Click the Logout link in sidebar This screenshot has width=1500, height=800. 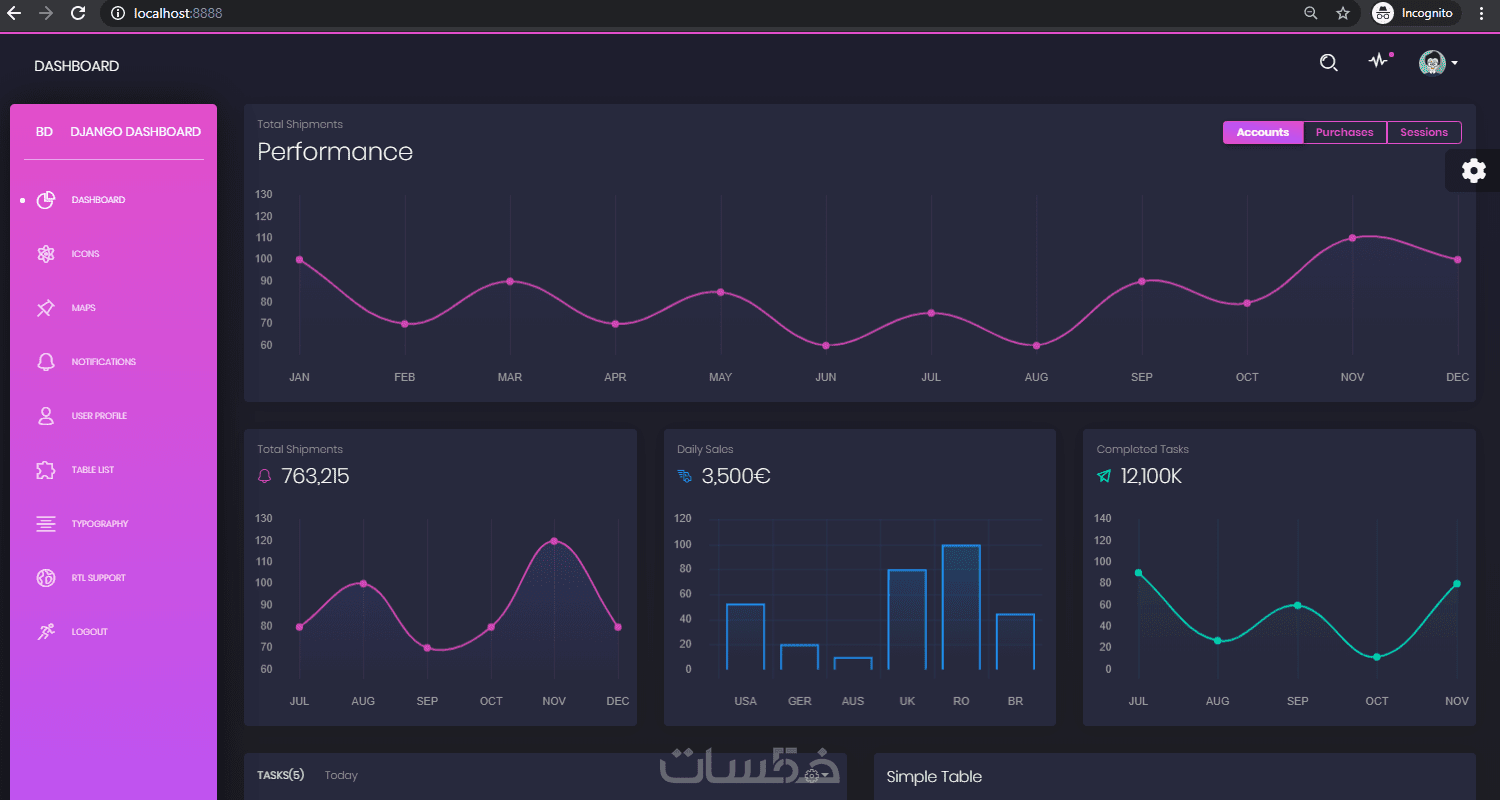click(89, 632)
